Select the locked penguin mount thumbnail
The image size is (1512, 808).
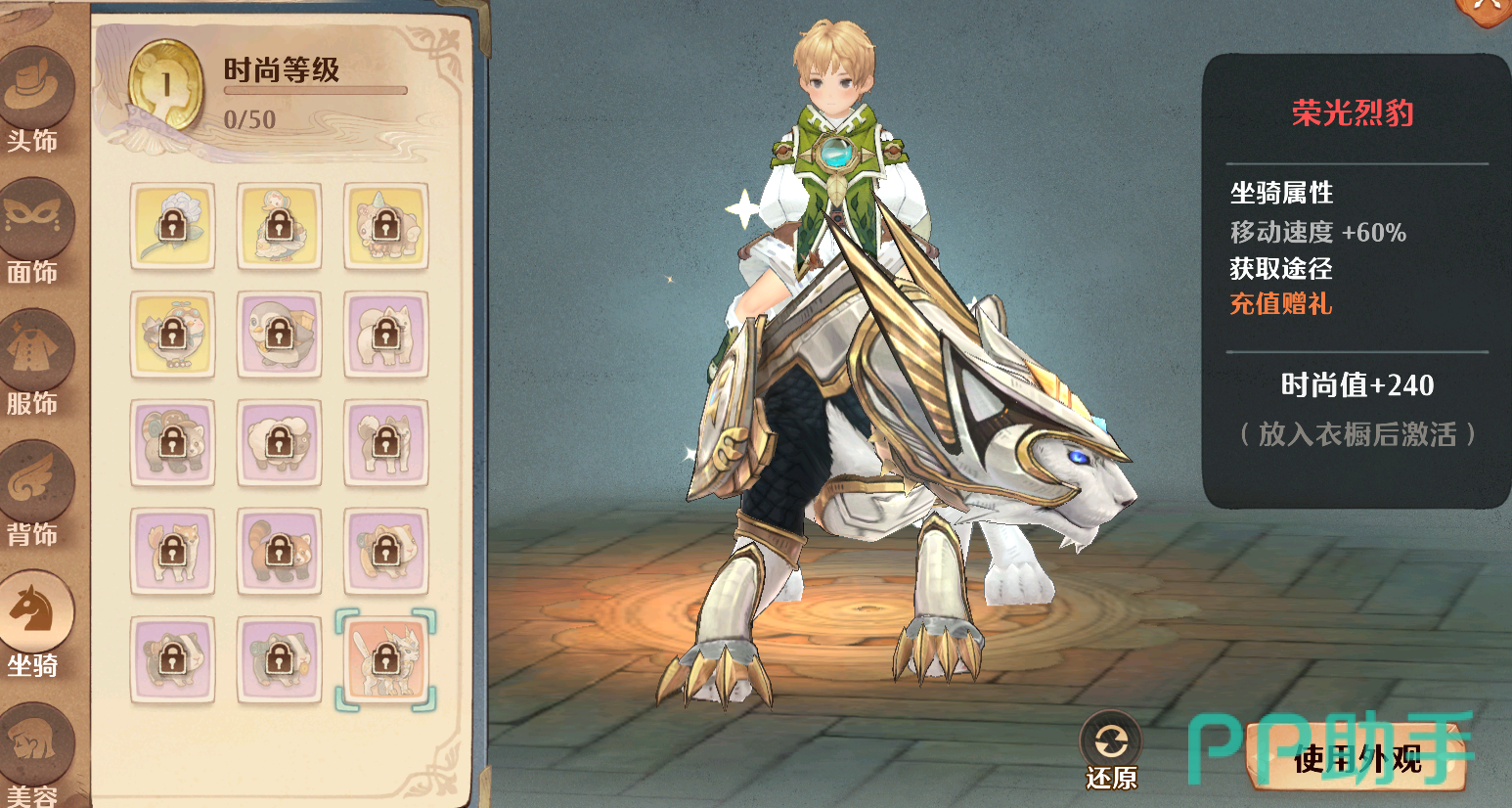point(279,335)
